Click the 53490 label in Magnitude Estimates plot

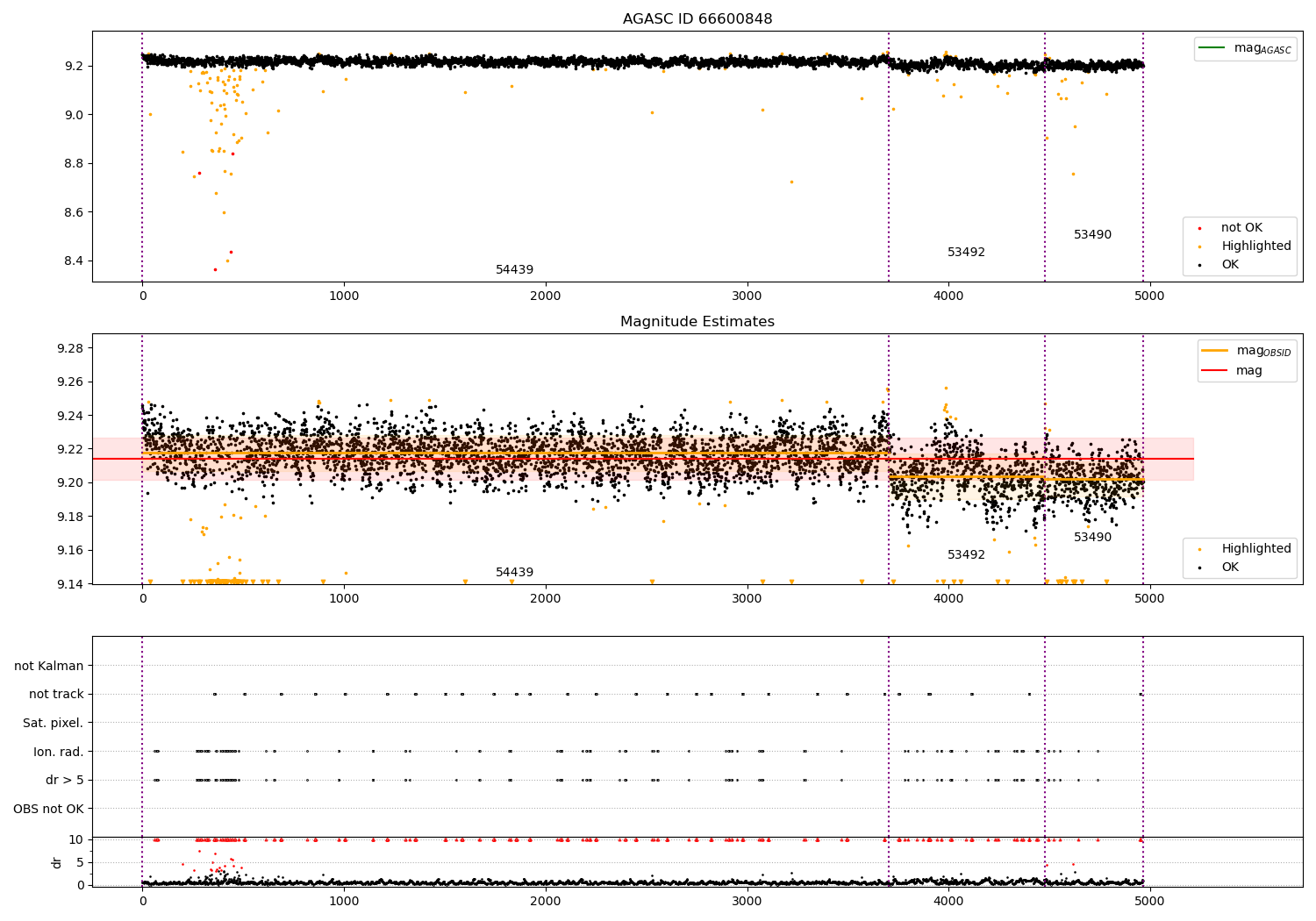[1092, 538]
